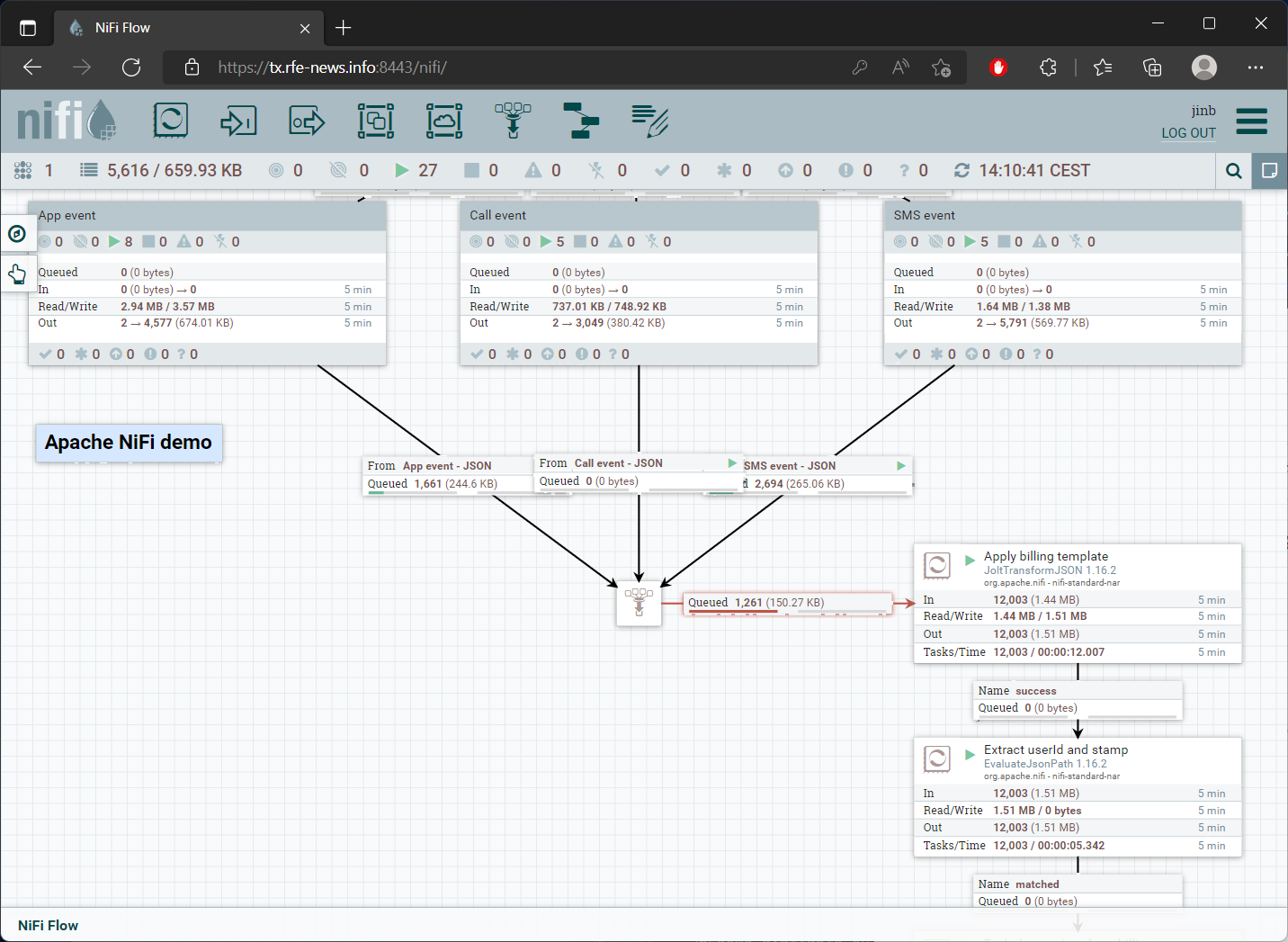
Task: Click the active threads icon in the status bar
Action: tap(23, 171)
